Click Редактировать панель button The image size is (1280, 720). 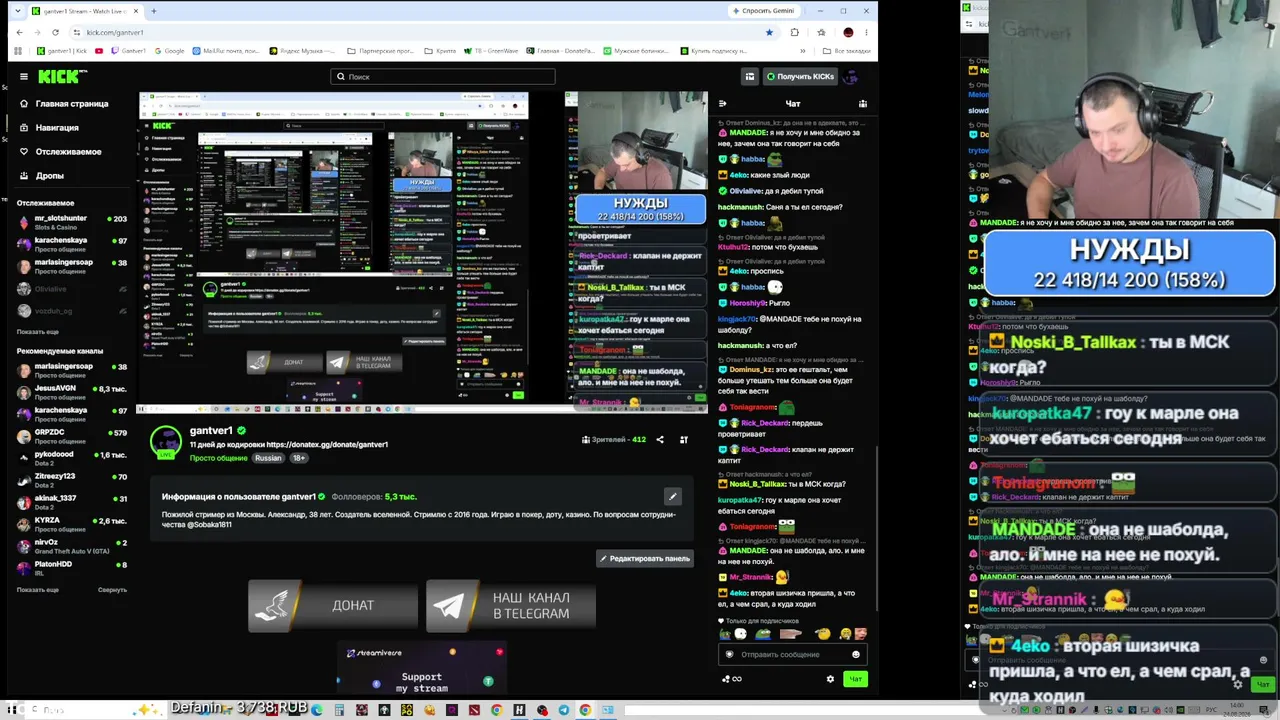[645, 558]
